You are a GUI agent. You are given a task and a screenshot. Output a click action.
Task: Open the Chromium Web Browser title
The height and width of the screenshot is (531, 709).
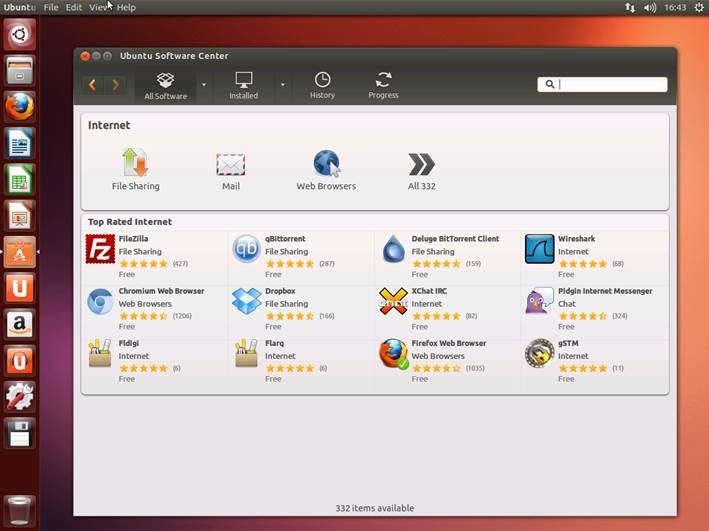pyautogui.click(x=161, y=291)
